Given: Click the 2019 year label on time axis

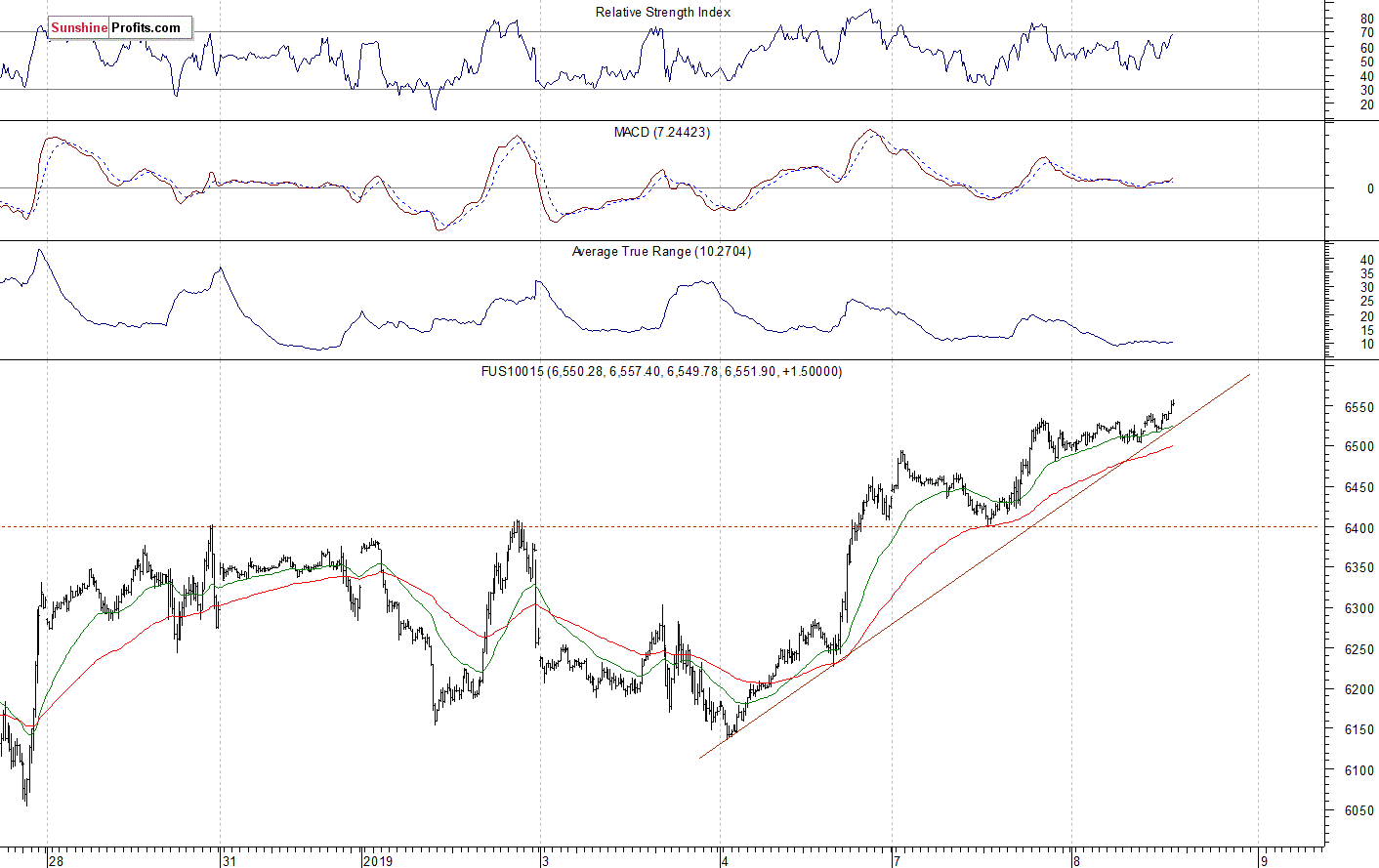Looking at the screenshot, I should 377,861.
